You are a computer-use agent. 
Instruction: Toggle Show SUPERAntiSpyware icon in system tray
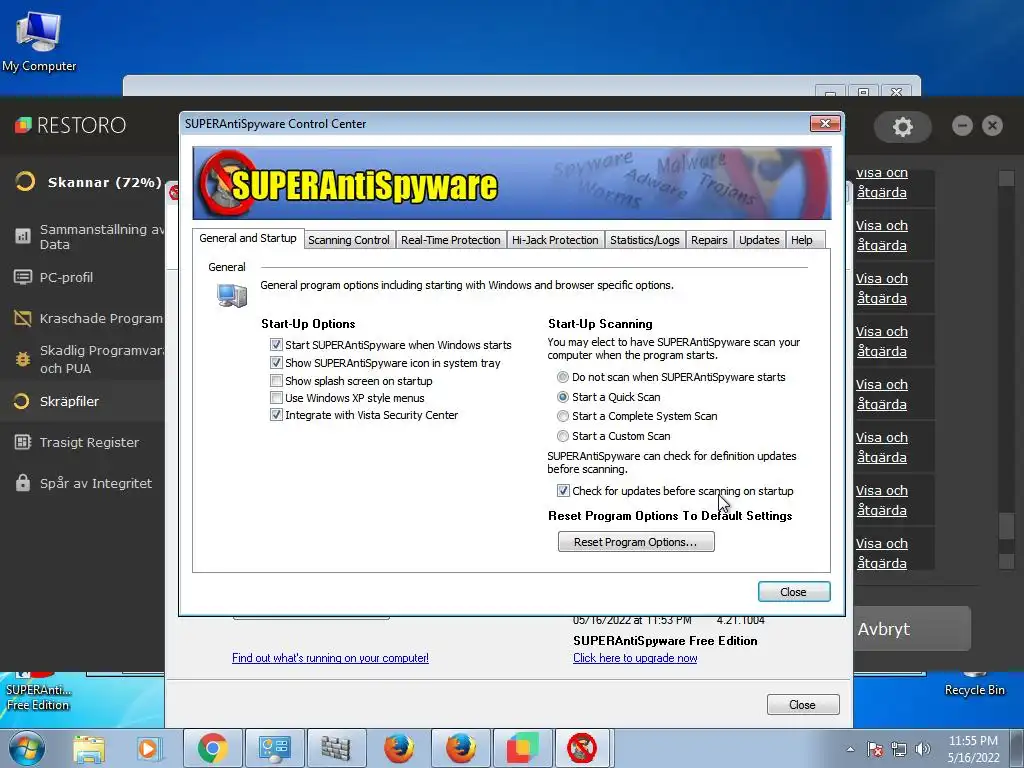(x=276, y=362)
